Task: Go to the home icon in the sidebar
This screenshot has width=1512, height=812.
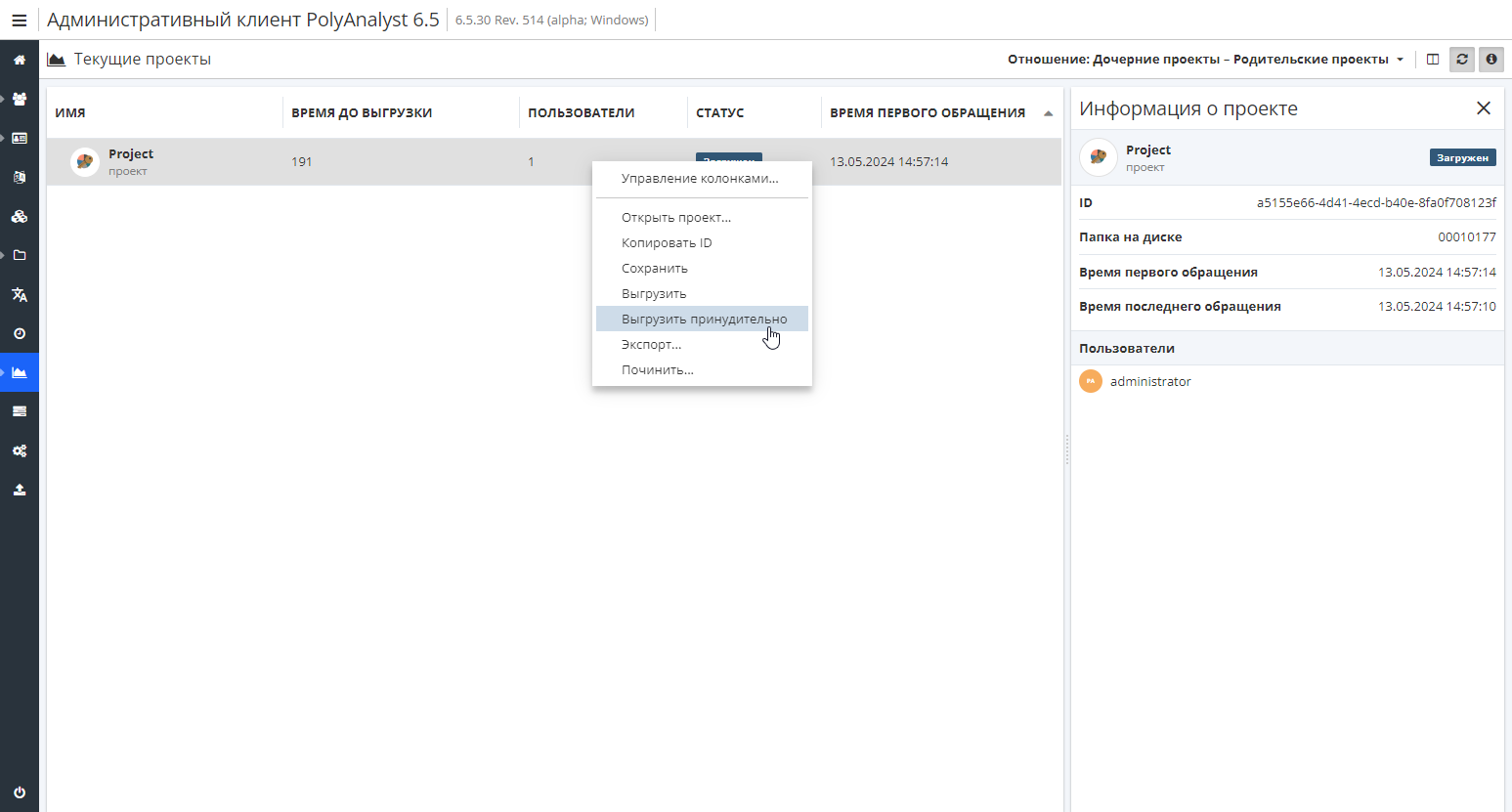Action: coord(20,60)
